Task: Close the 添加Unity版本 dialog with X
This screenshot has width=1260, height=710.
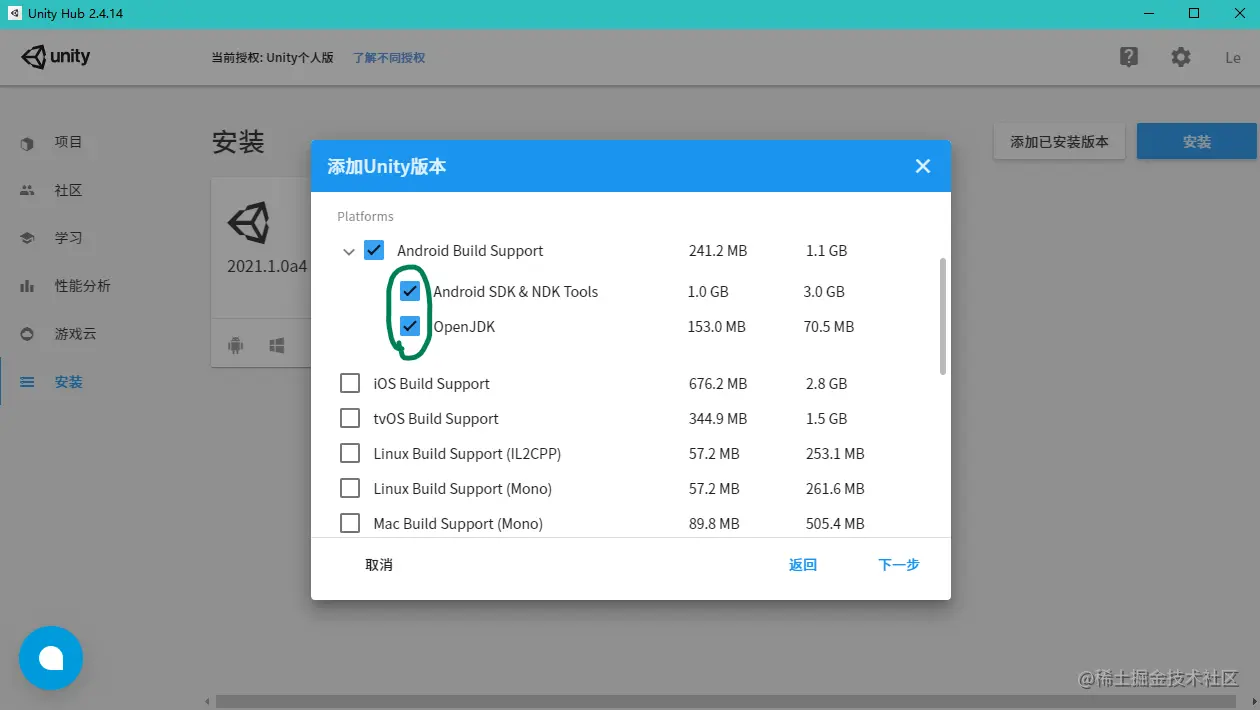Action: [x=923, y=166]
